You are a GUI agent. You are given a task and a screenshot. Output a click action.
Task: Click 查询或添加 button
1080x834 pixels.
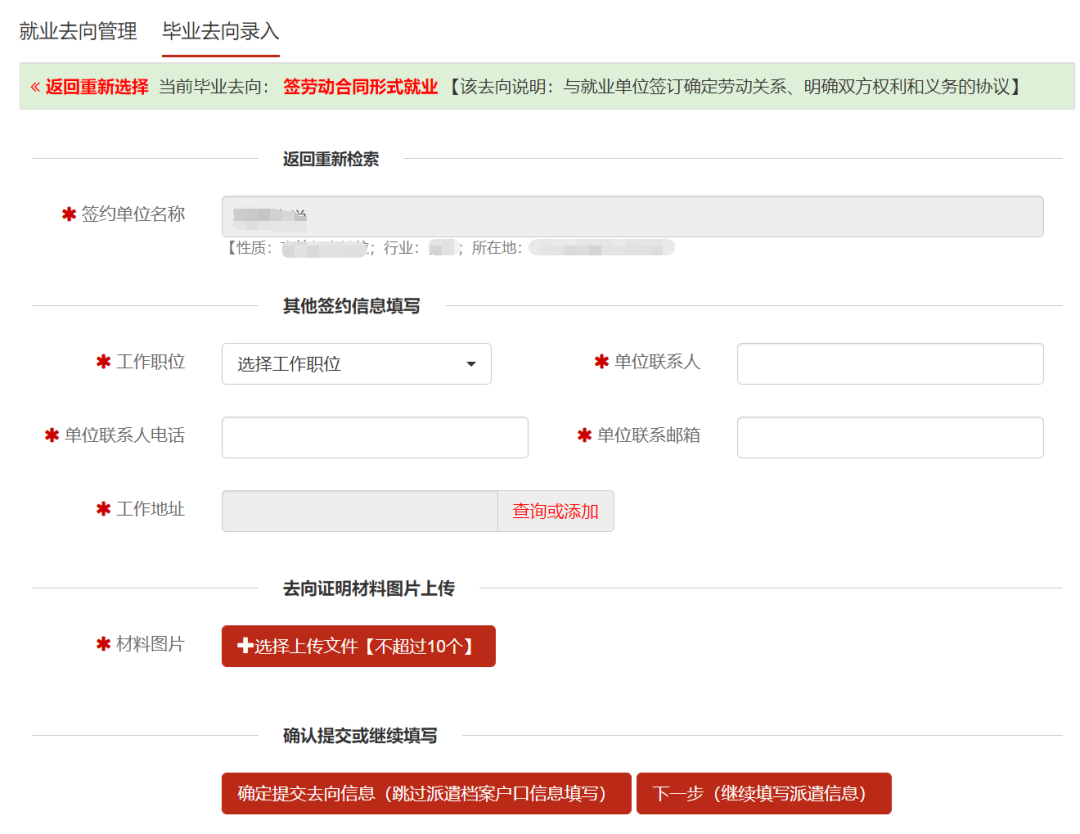[555, 511]
